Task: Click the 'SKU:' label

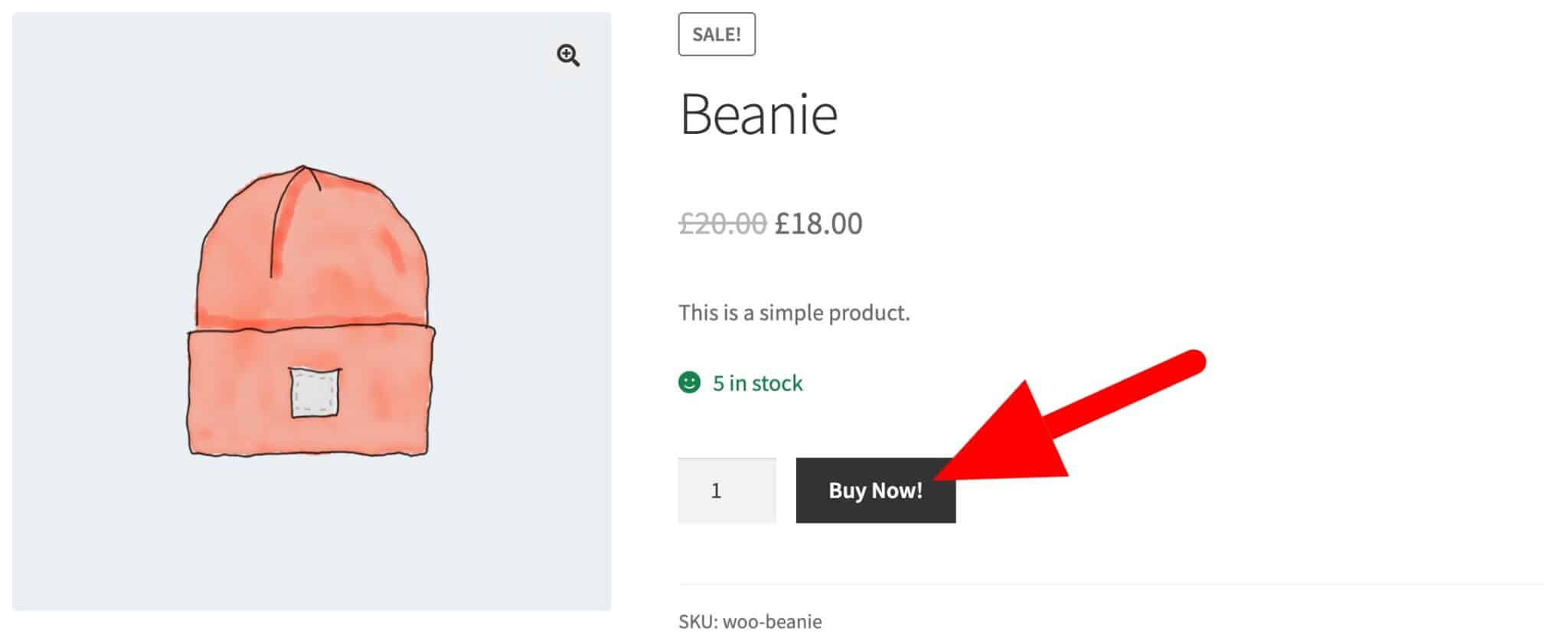Action: coord(697,621)
